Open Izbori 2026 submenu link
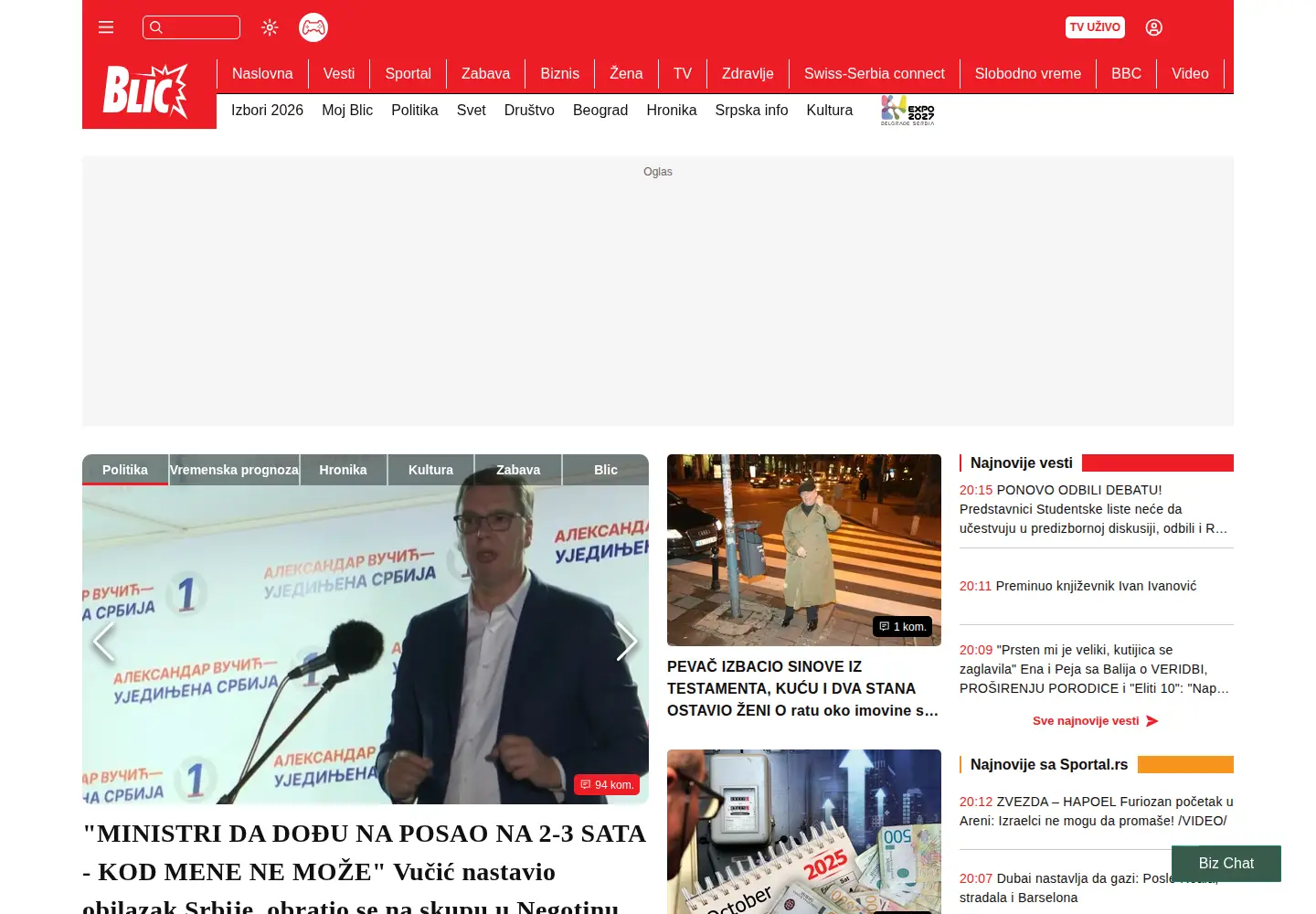1316x914 pixels. 267,111
